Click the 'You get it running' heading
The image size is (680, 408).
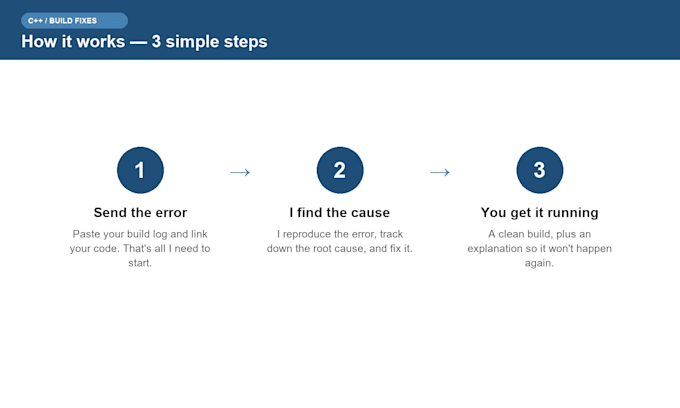tap(539, 212)
